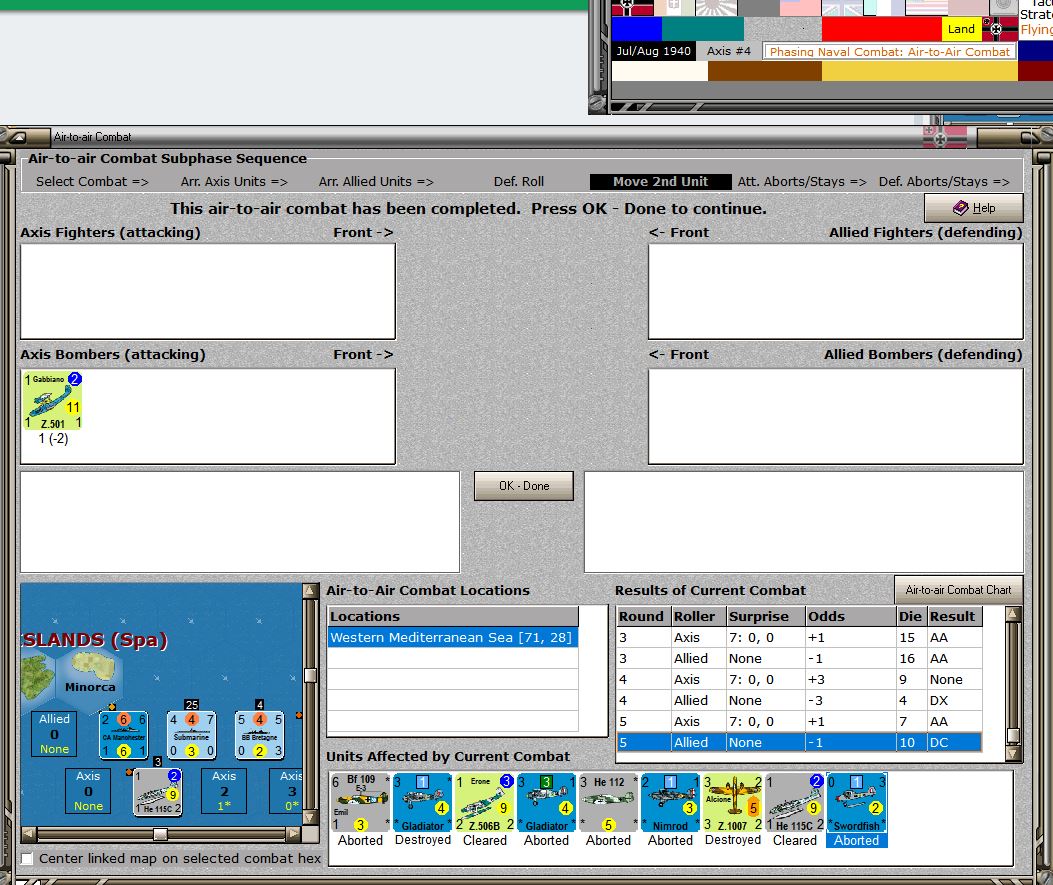Click the Submarine counter on map
1053x885 pixels.
[x=191, y=735]
